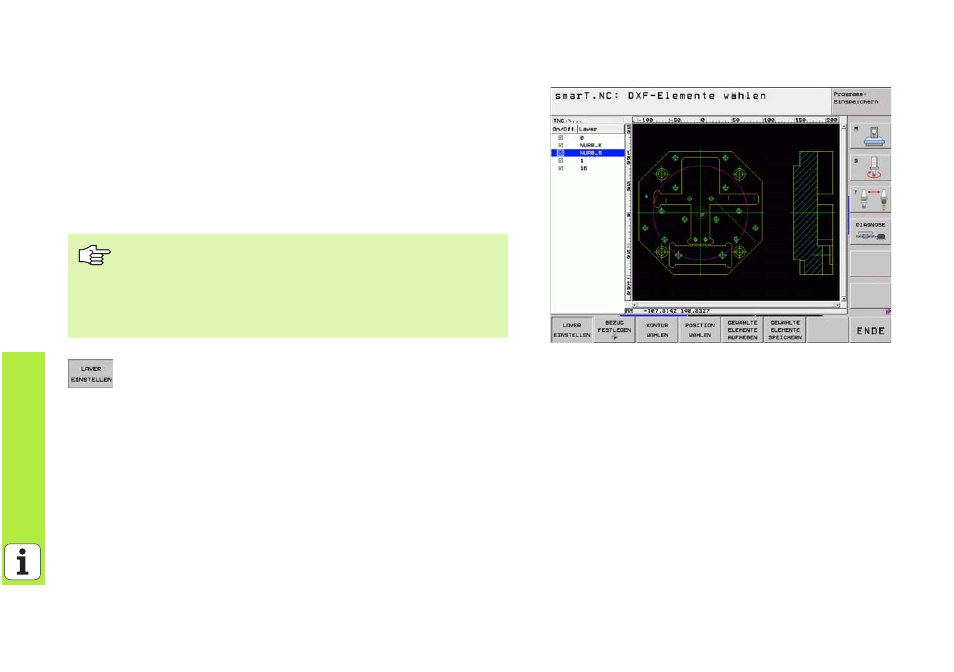Click the hatched side-view section drawing
Viewport: 954px width, 672px height.
813,213
